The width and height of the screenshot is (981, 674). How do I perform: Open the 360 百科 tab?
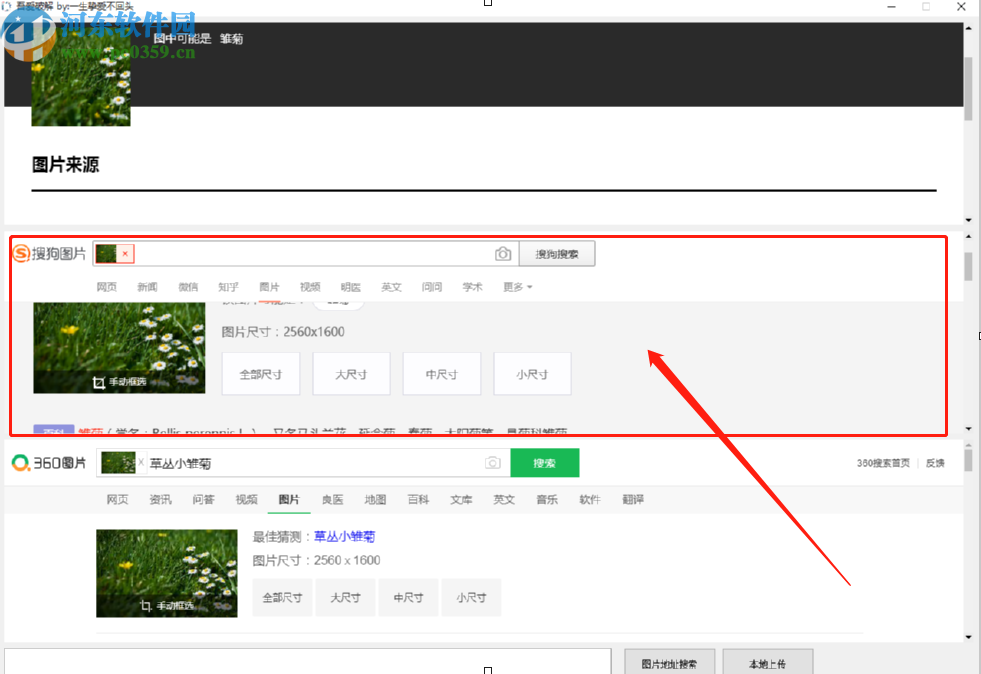tap(418, 499)
